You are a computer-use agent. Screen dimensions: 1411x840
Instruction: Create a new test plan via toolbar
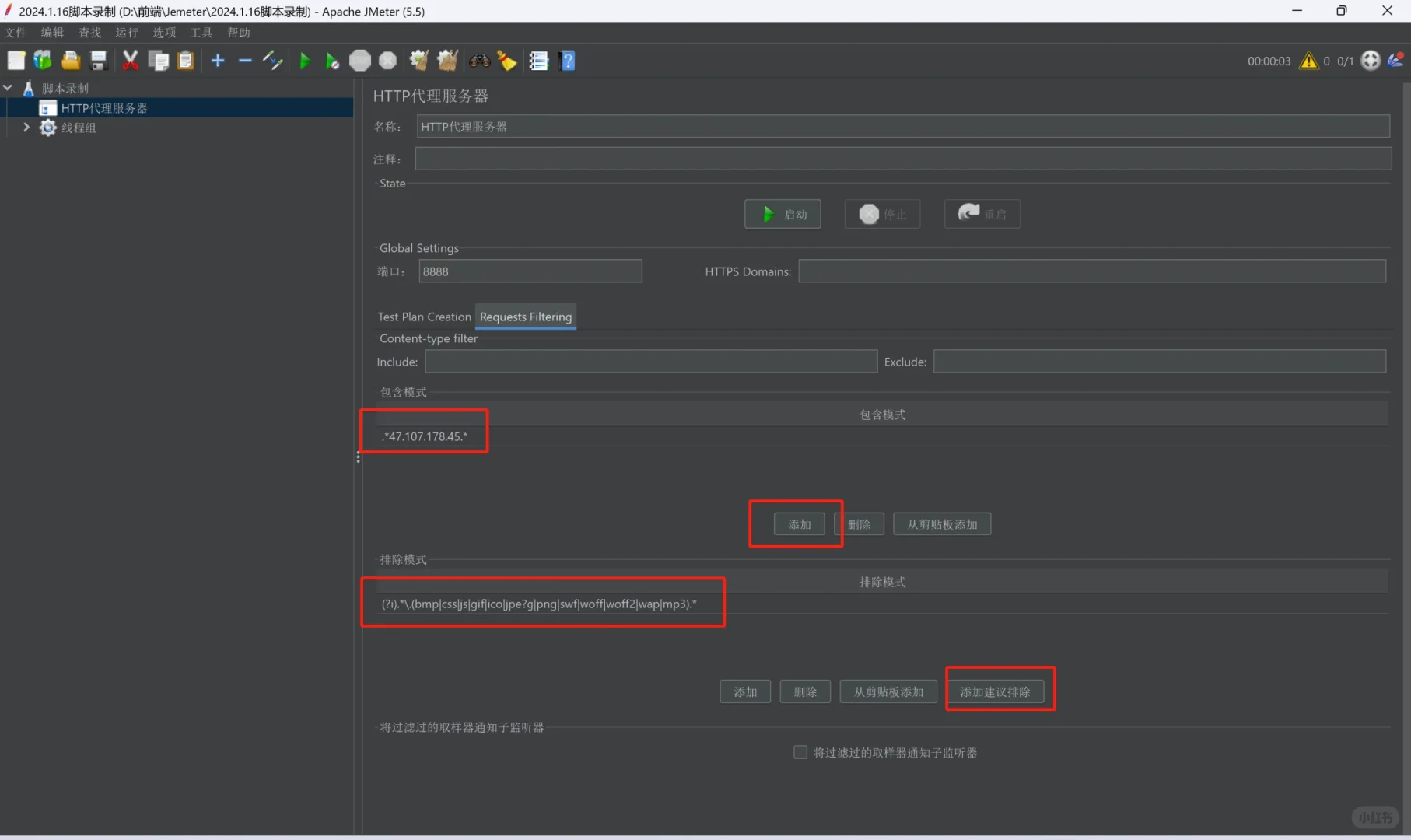pos(16,61)
